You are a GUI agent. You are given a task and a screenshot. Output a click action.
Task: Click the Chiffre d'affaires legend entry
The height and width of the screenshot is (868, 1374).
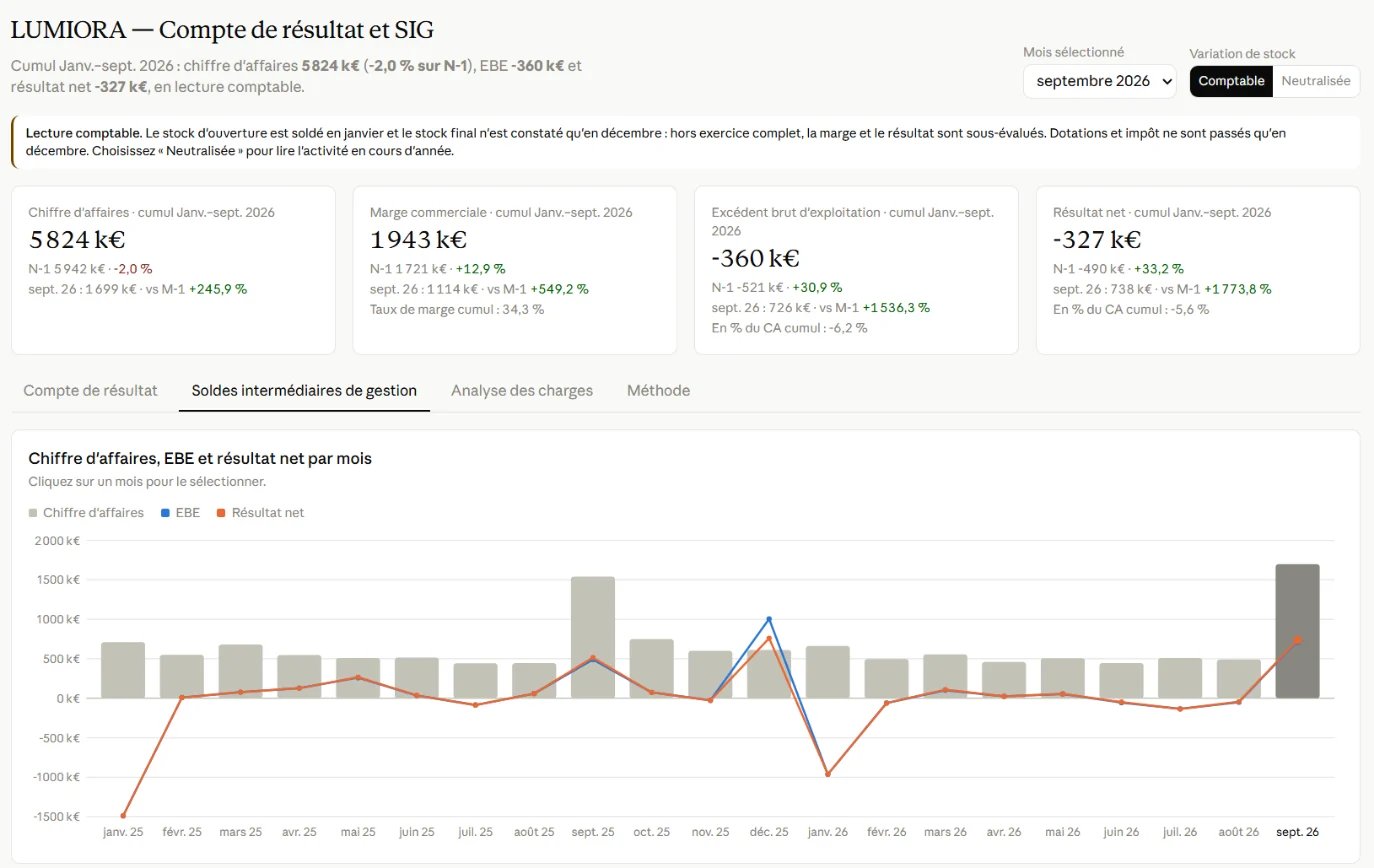pyautogui.click(x=86, y=512)
